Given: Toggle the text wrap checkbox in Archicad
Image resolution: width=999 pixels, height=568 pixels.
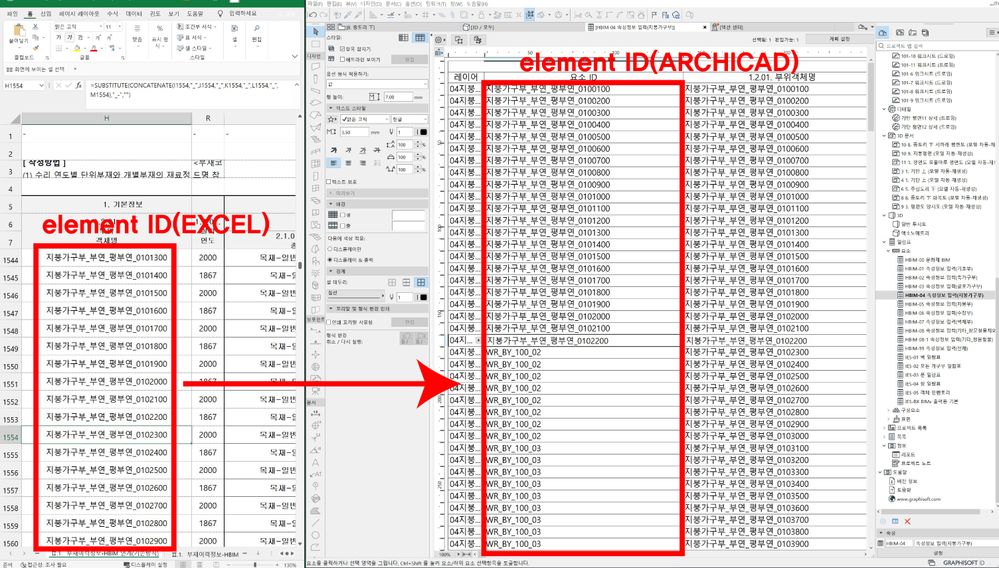Looking at the screenshot, I should [329, 181].
